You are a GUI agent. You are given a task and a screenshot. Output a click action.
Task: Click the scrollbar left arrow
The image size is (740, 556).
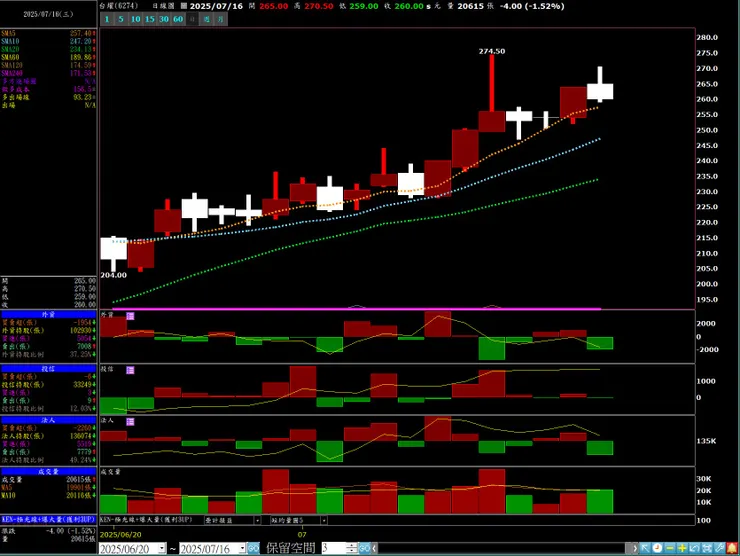click(x=374, y=548)
